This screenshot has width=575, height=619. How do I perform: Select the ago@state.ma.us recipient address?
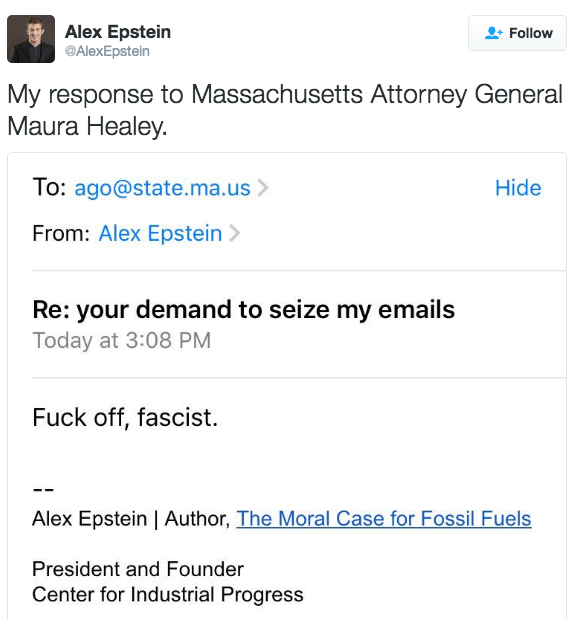pyautogui.click(x=163, y=188)
